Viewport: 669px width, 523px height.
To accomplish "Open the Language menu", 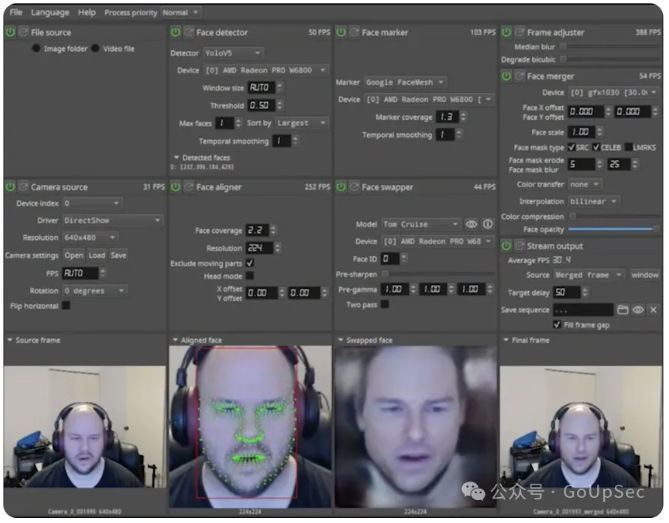I will click(50, 12).
